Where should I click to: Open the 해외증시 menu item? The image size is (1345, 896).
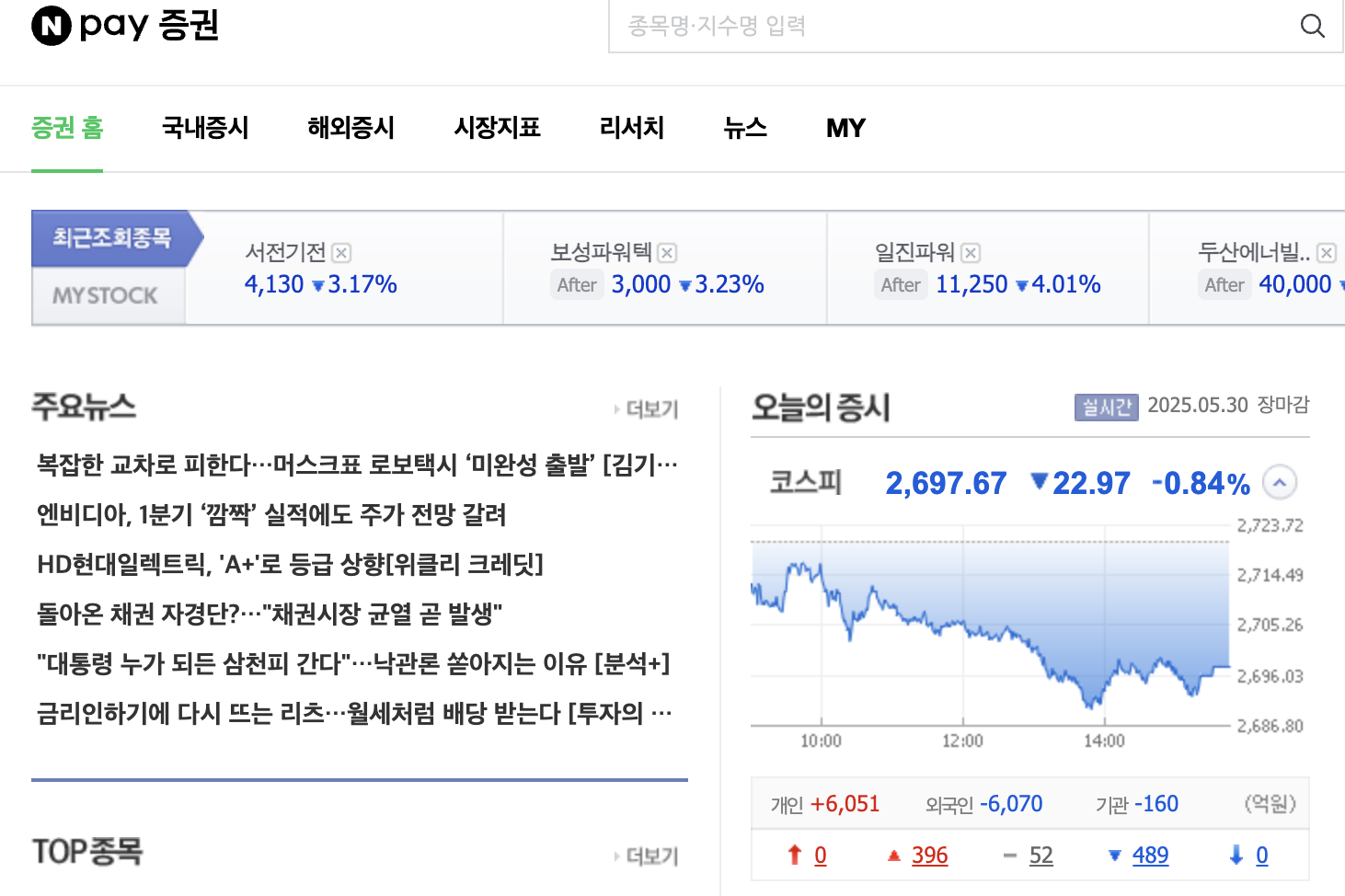(x=351, y=128)
